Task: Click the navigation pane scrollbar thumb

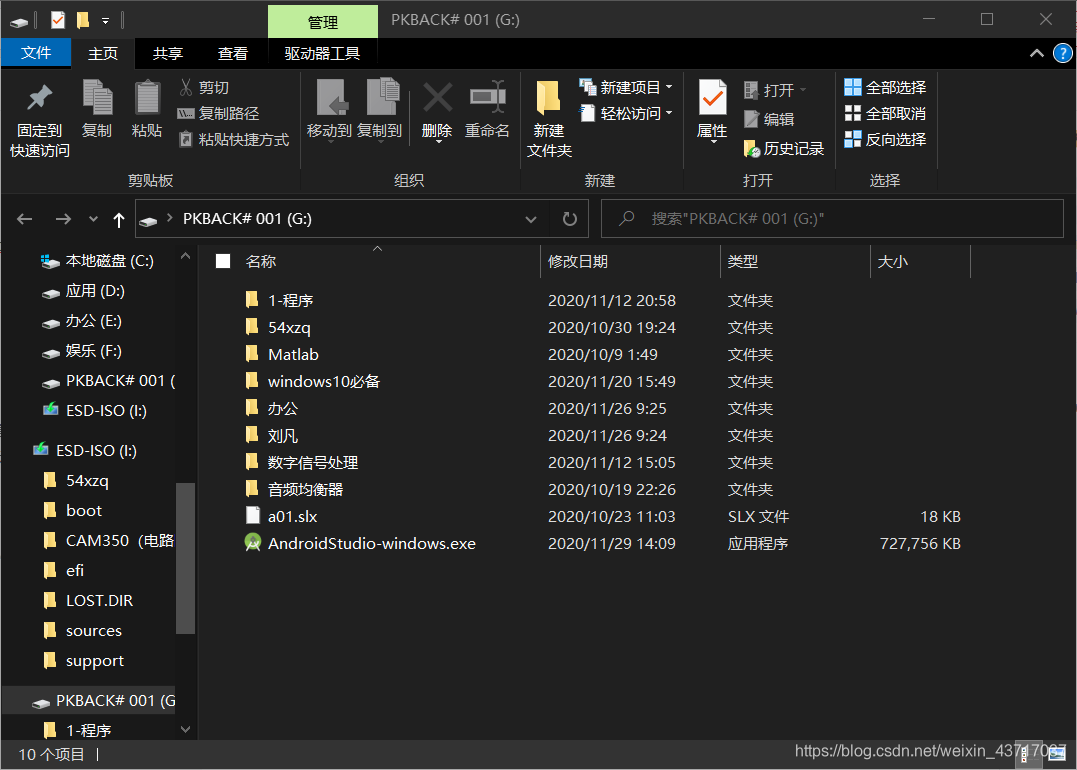Action: click(185, 558)
